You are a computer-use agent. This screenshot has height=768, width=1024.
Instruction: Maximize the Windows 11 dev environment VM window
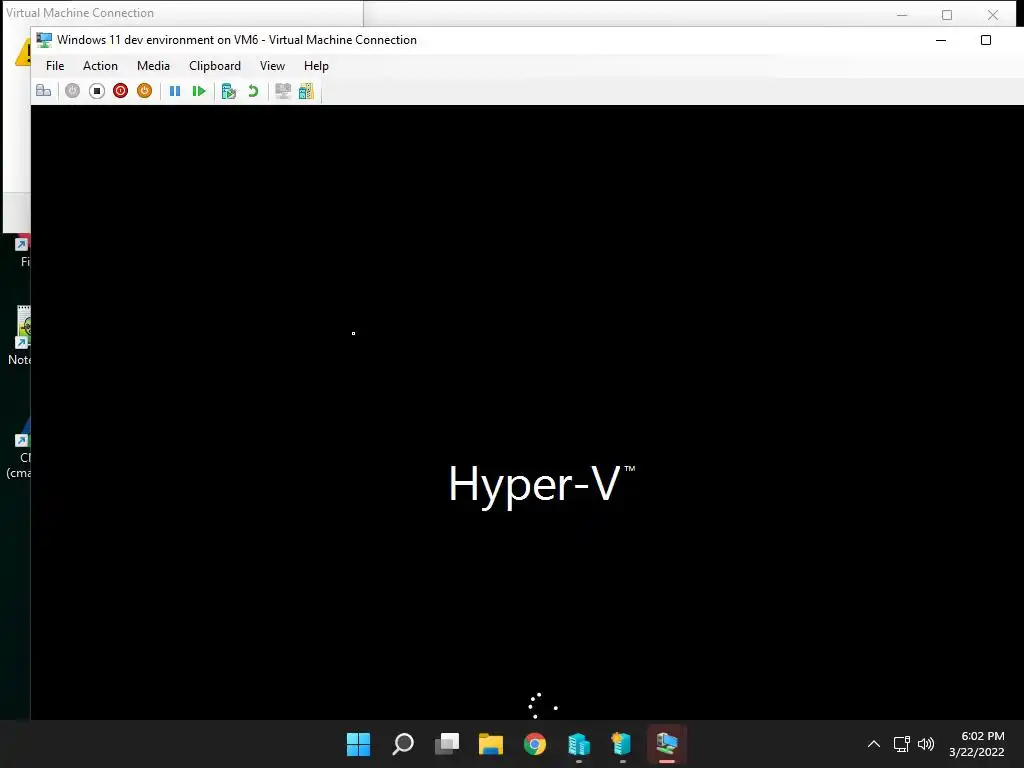point(986,40)
